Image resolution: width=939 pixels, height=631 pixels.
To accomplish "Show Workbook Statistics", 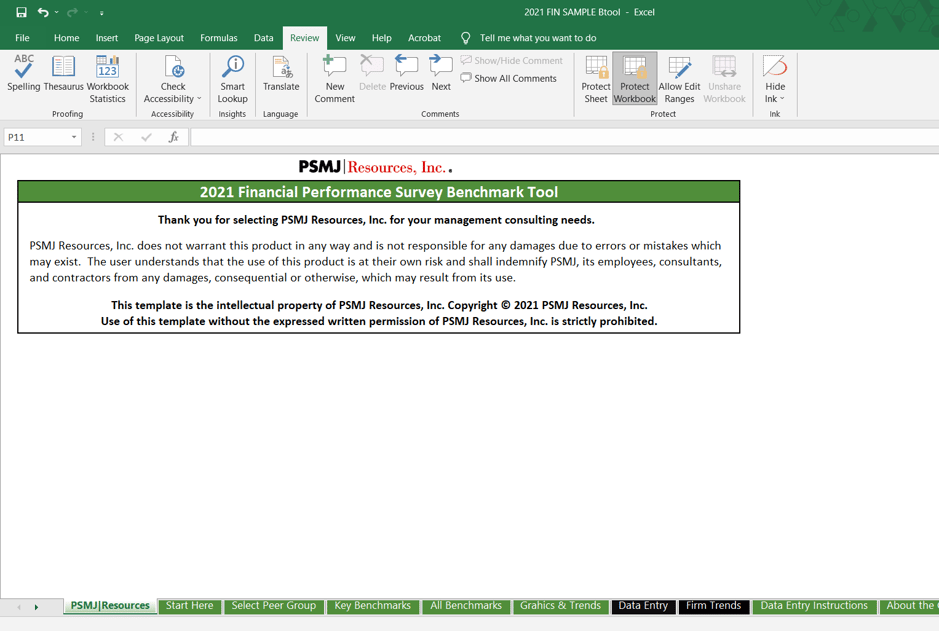I will [108, 79].
